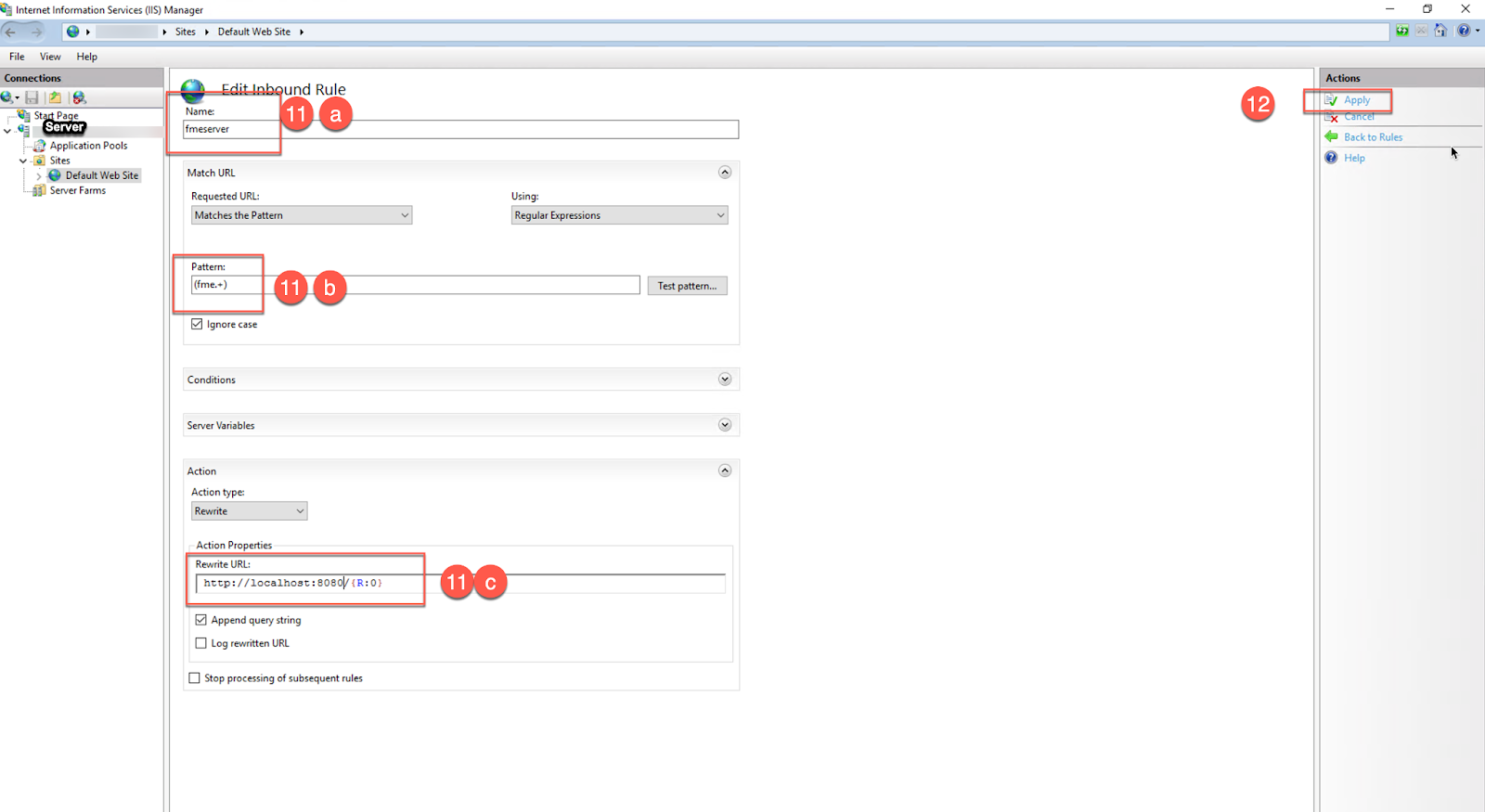Click the globe icon in the address bar
Image resolution: width=1485 pixels, height=812 pixels.
coord(73,32)
